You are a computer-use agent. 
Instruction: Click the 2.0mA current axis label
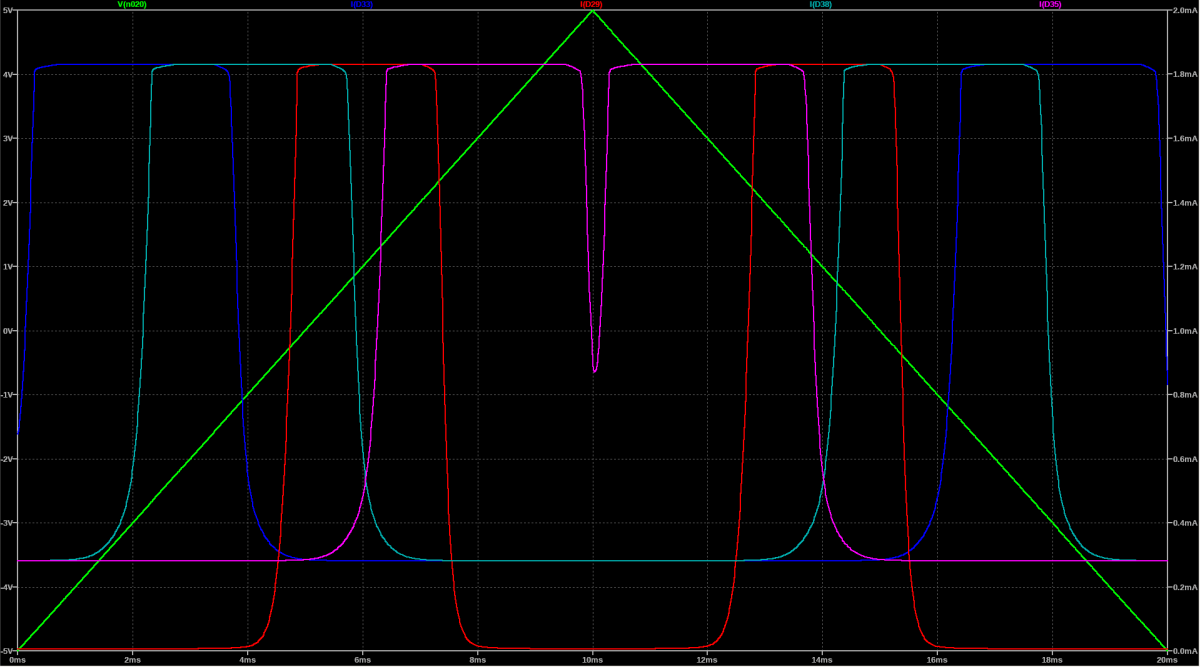tap(1183, 10)
